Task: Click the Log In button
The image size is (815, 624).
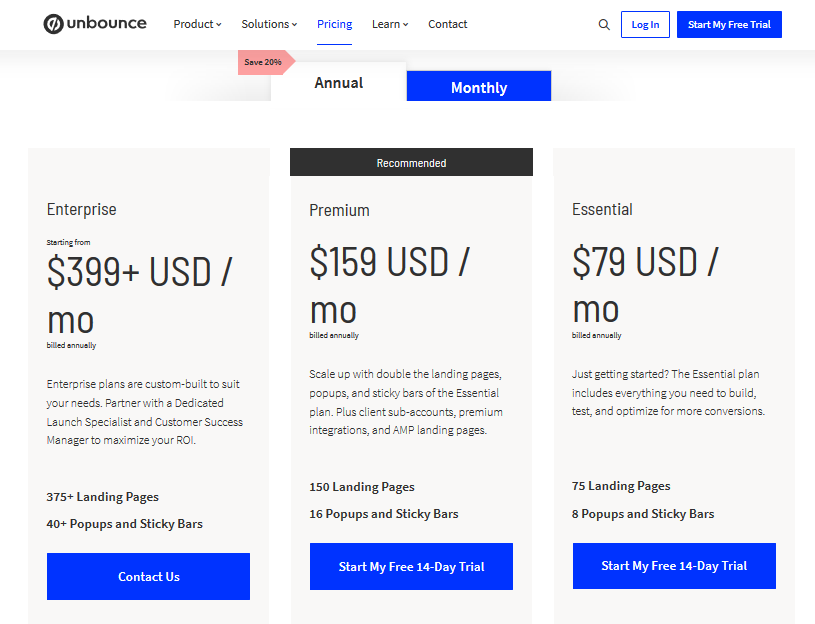Action: click(645, 24)
